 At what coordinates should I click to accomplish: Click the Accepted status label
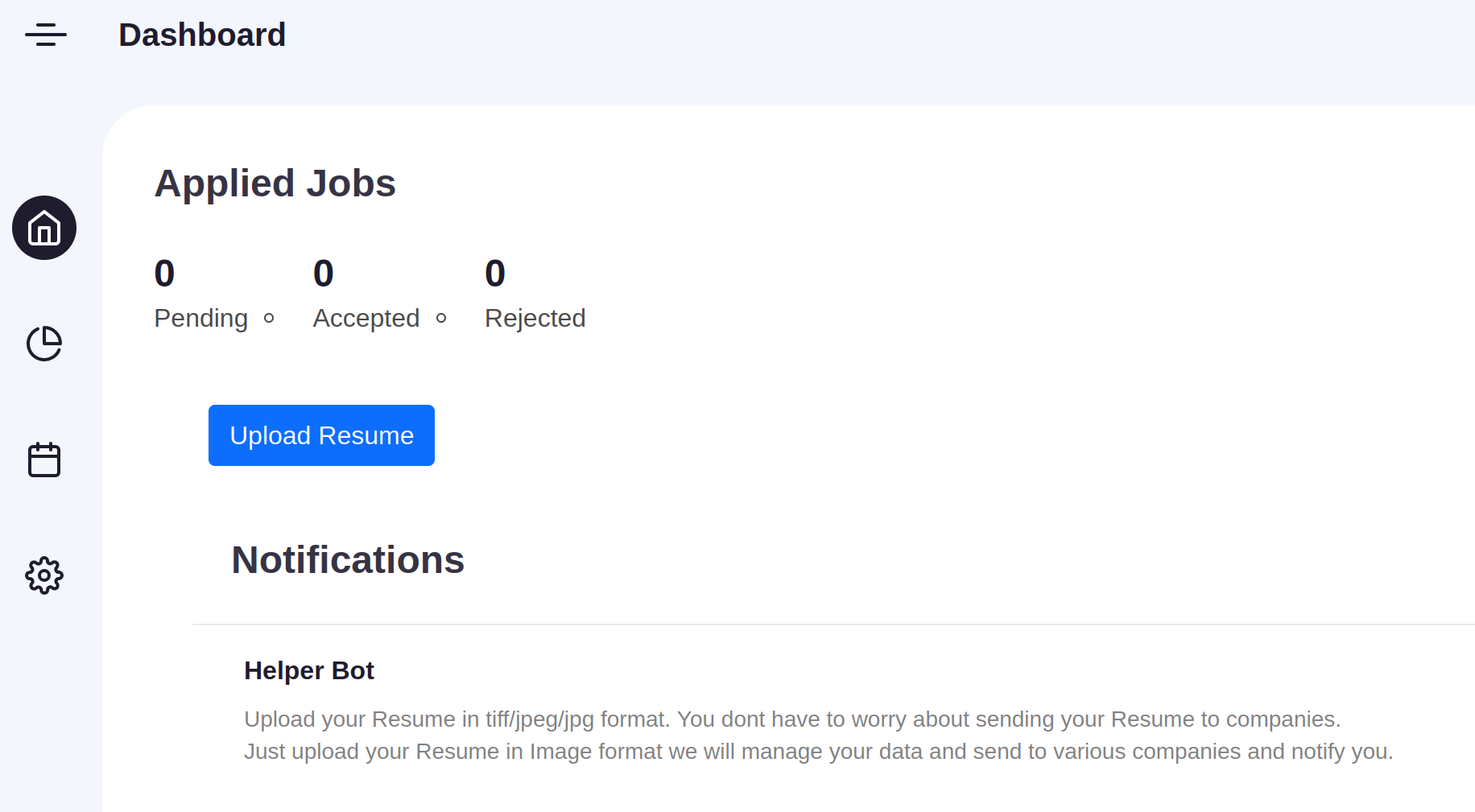coord(366,318)
